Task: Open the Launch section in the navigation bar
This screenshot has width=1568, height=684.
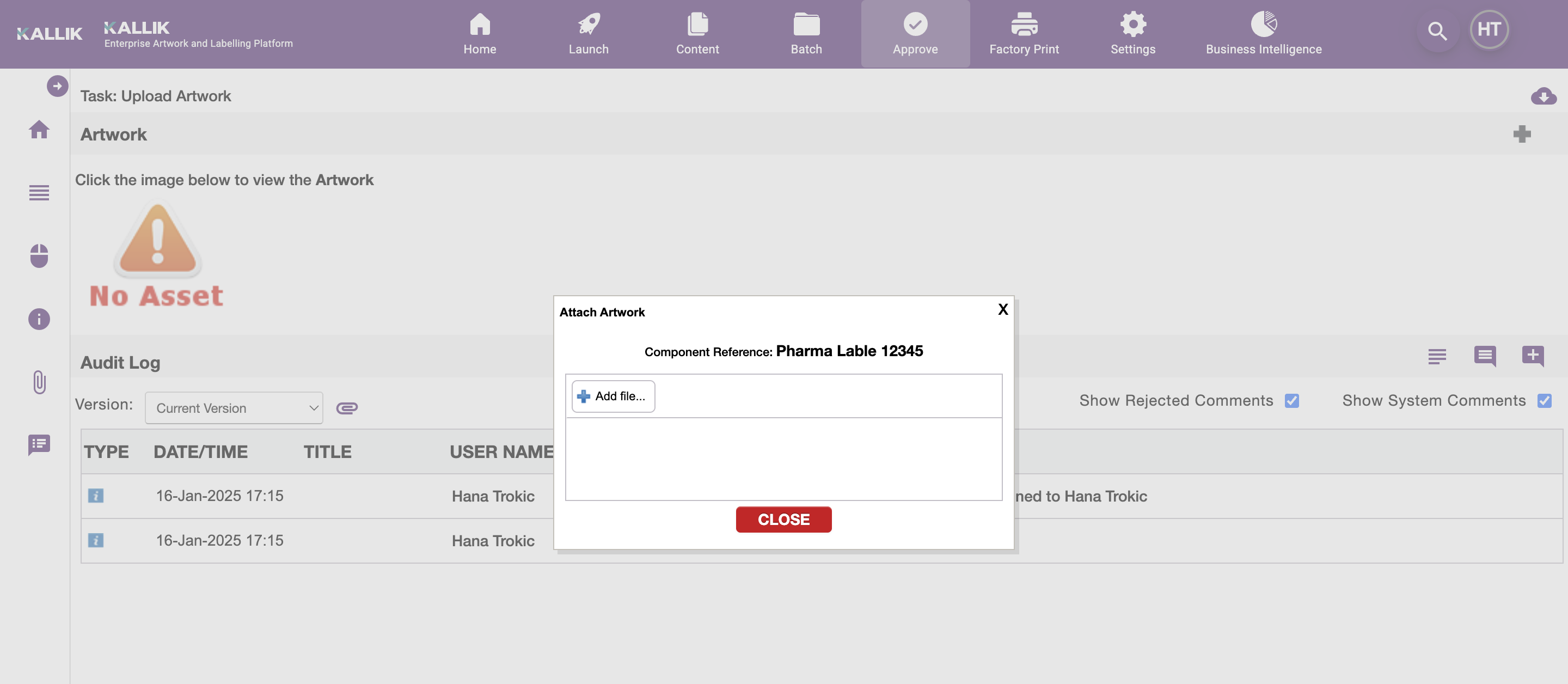Action: coord(588,34)
